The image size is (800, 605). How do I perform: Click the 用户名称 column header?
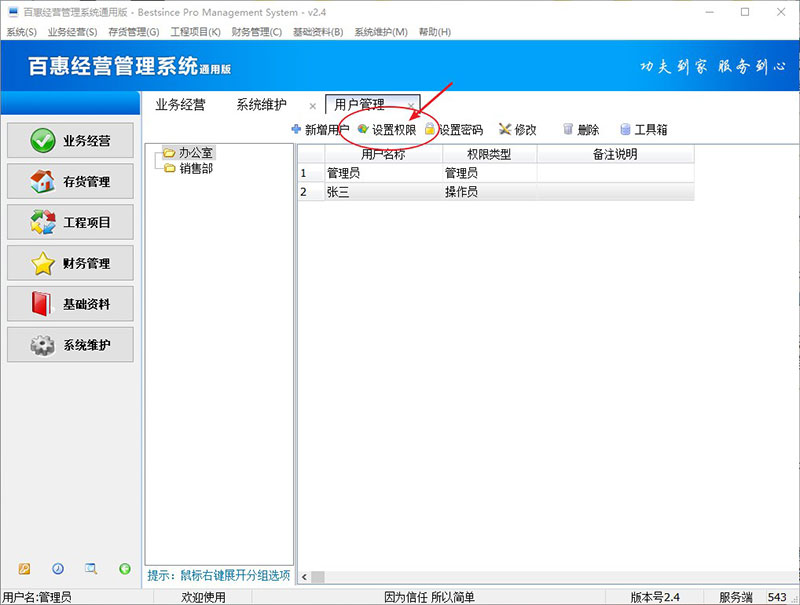(383, 154)
